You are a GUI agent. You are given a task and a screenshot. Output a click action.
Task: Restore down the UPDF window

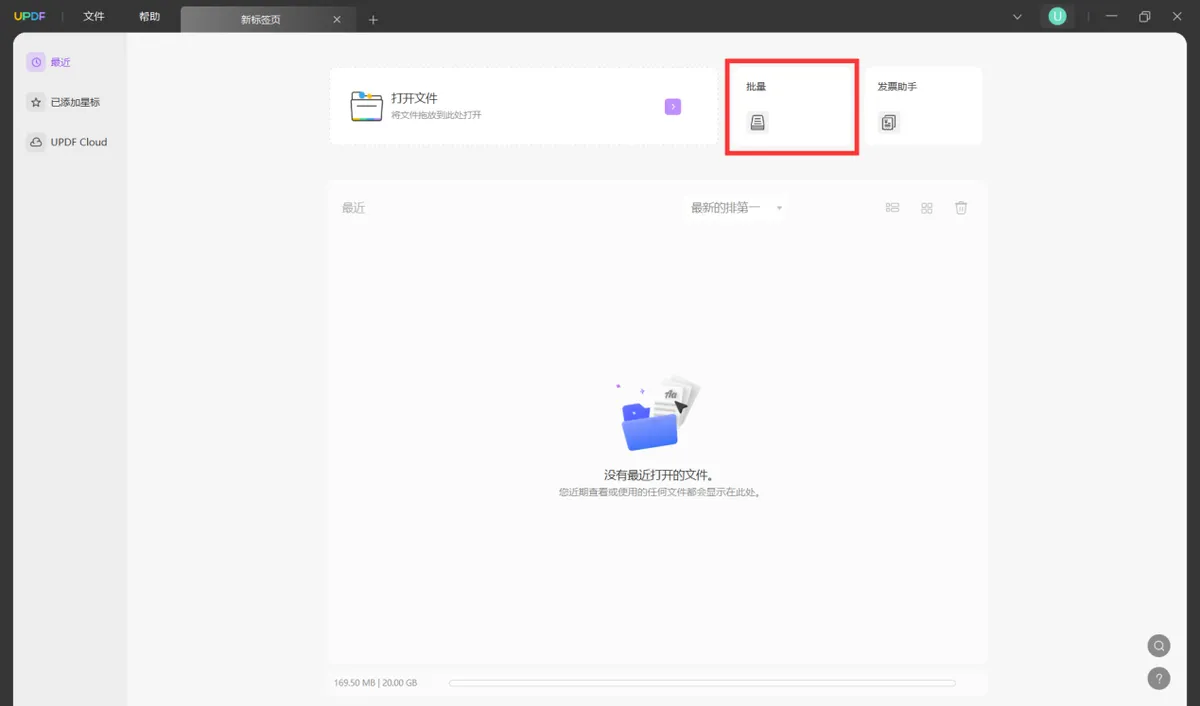1145,16
